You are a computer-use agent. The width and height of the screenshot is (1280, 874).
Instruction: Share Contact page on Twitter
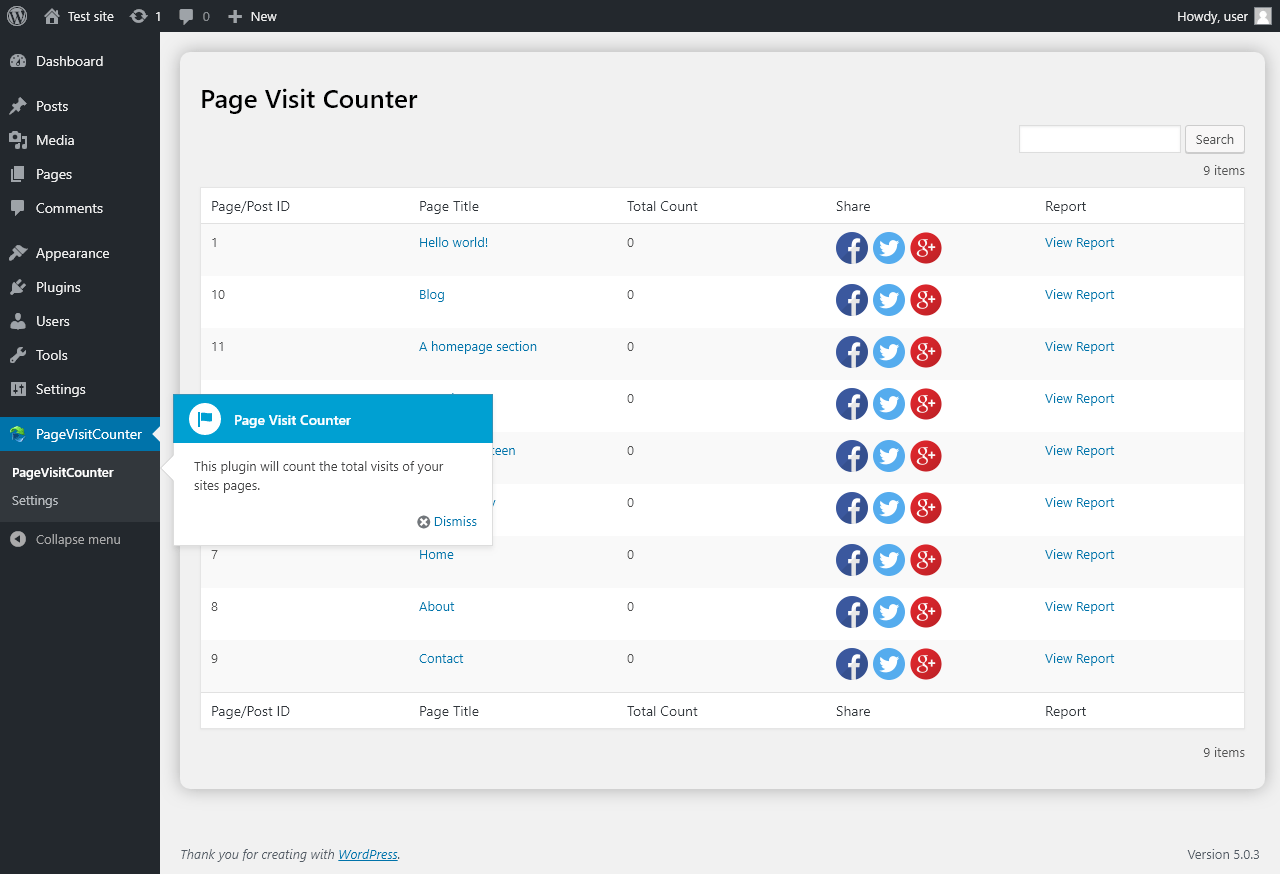point(889,664)
